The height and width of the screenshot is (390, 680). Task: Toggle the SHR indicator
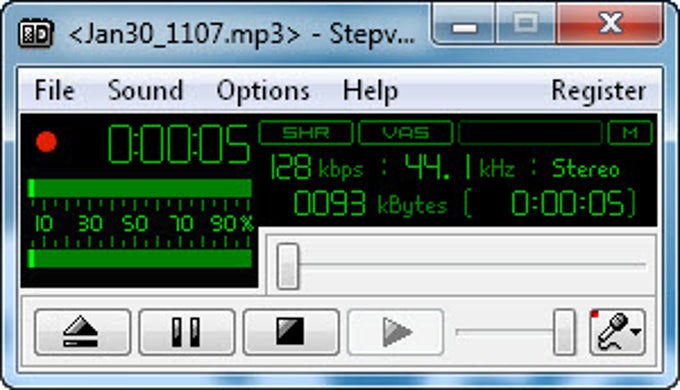coord(306,133)
